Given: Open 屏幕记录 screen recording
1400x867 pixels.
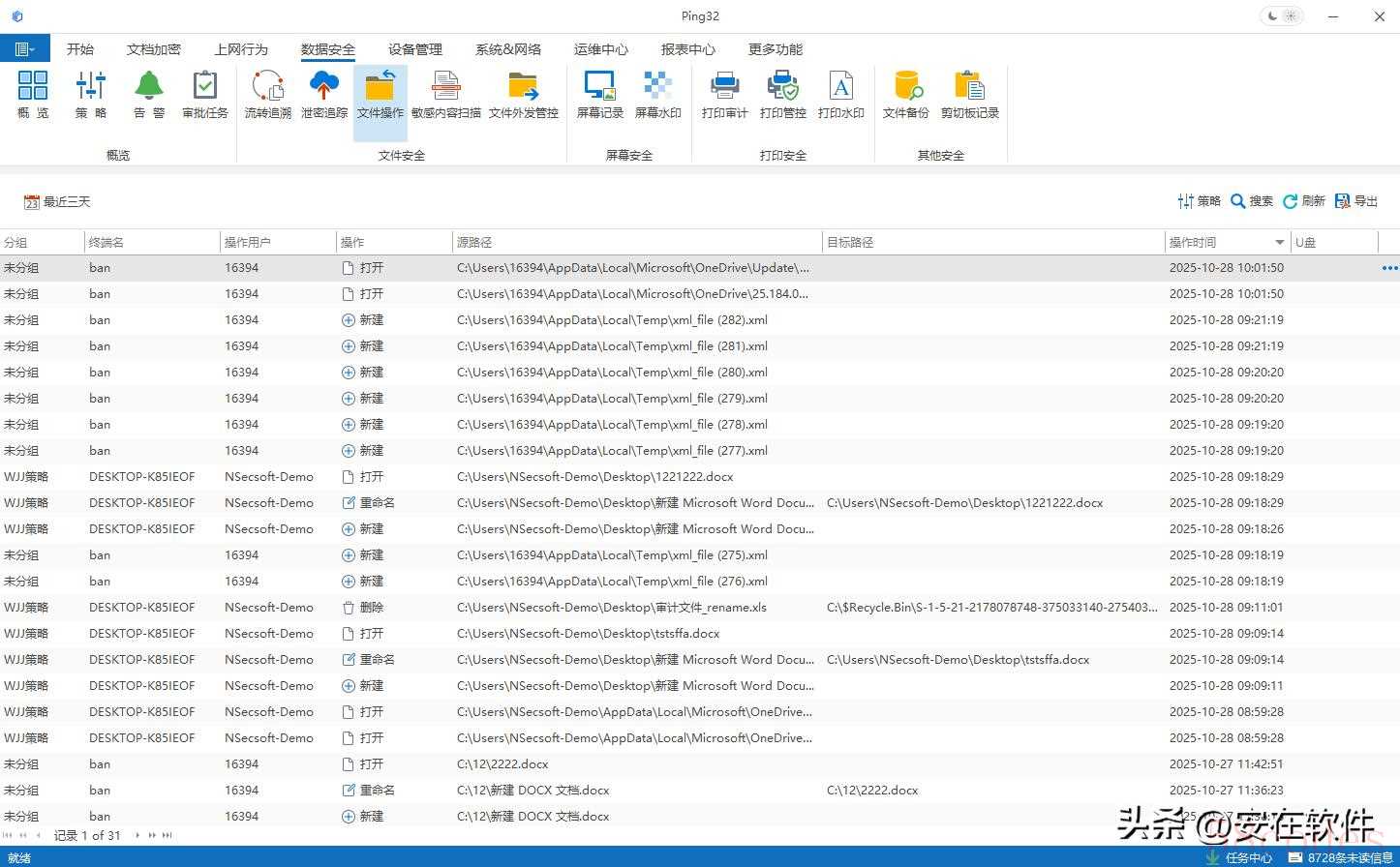Looking at the screenshot, I should 600,95.
